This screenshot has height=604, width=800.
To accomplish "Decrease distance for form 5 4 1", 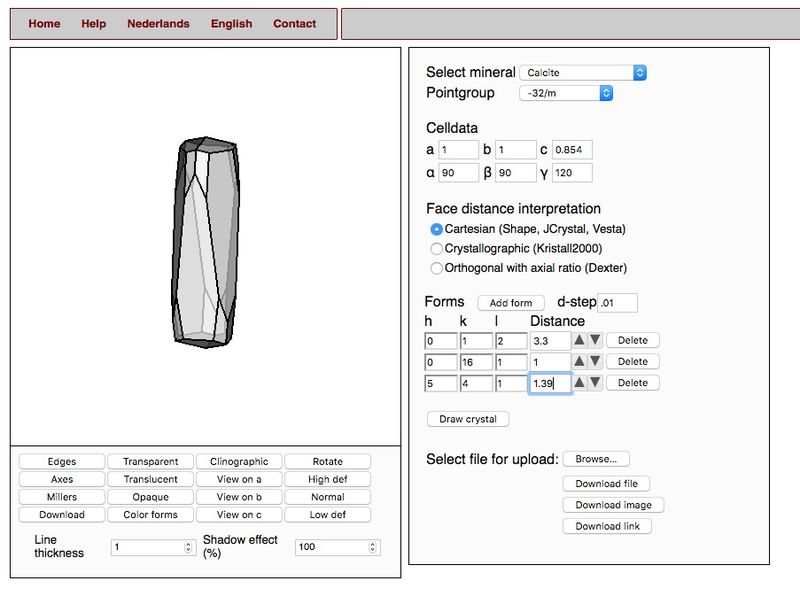I will point(595,383).
